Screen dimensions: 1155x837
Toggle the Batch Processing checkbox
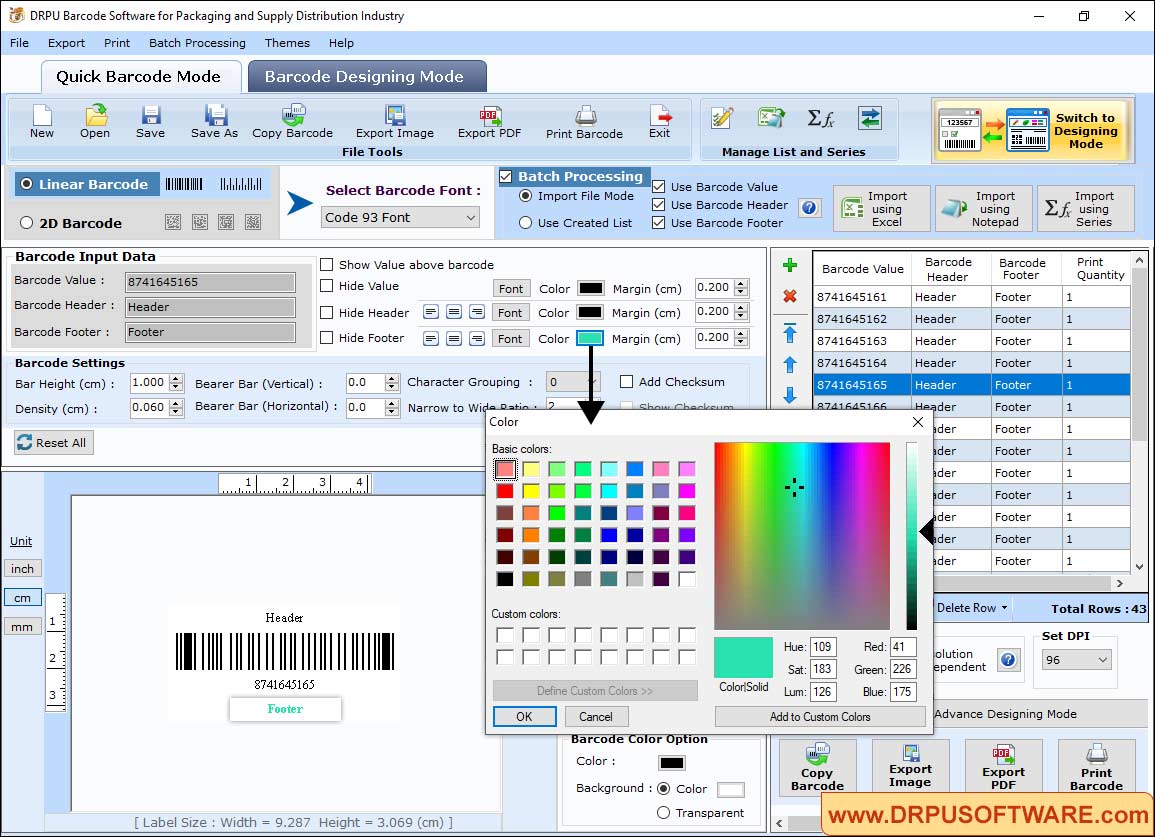click(505, 176)
